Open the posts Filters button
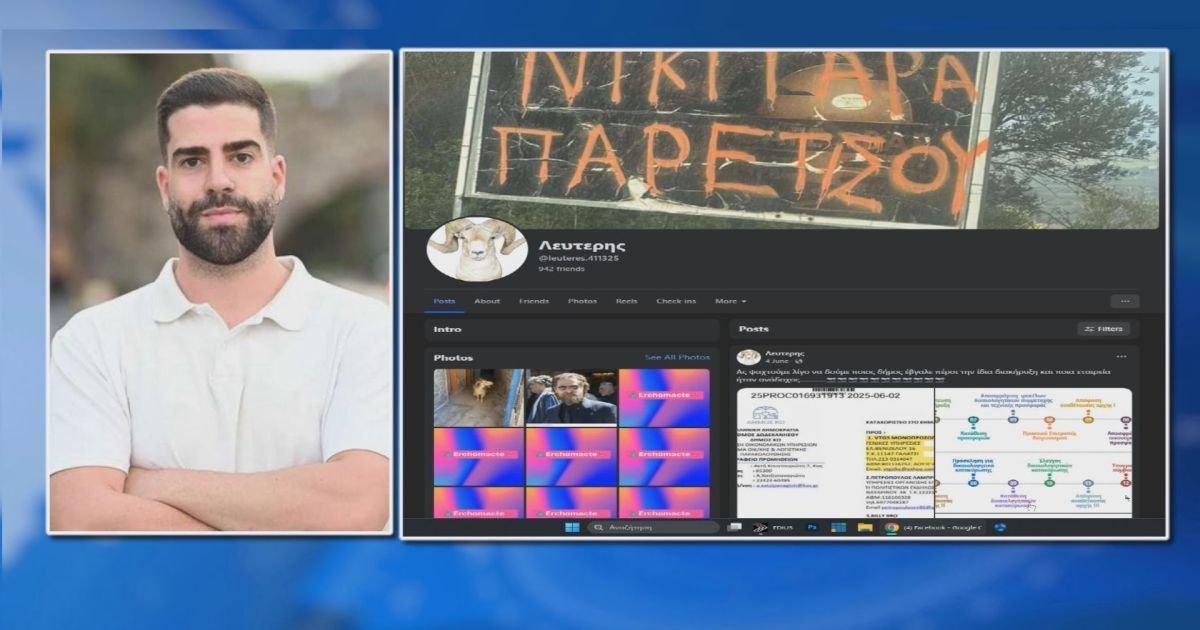This screenshot has width=1200, height=630. point(1104,328)
